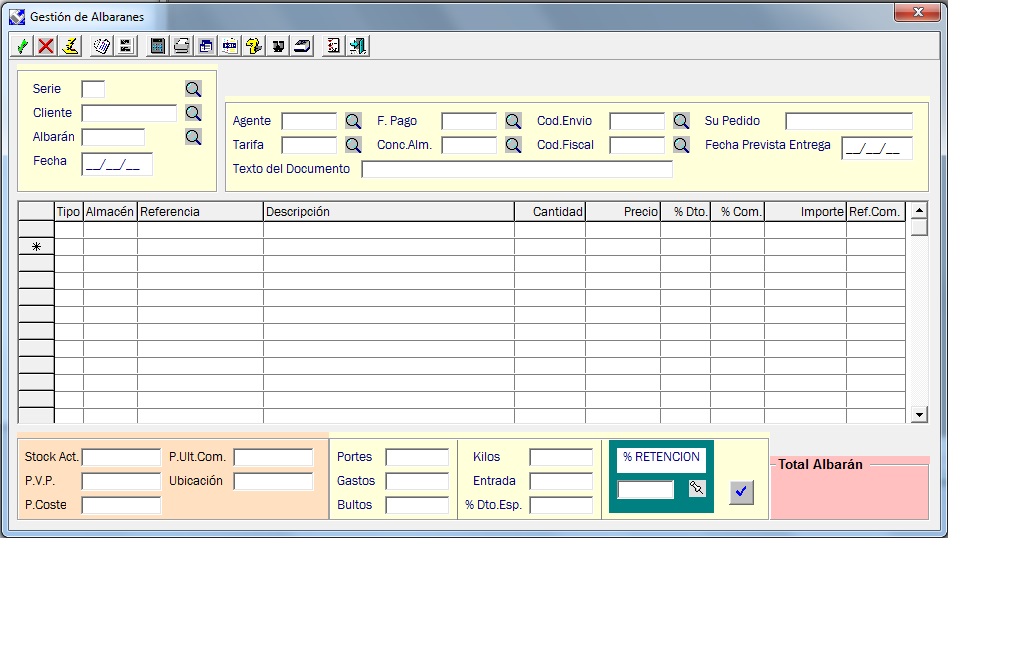The image size is (1011, 648).
Task: Click the Almacén column header
Action: [110, 211]
